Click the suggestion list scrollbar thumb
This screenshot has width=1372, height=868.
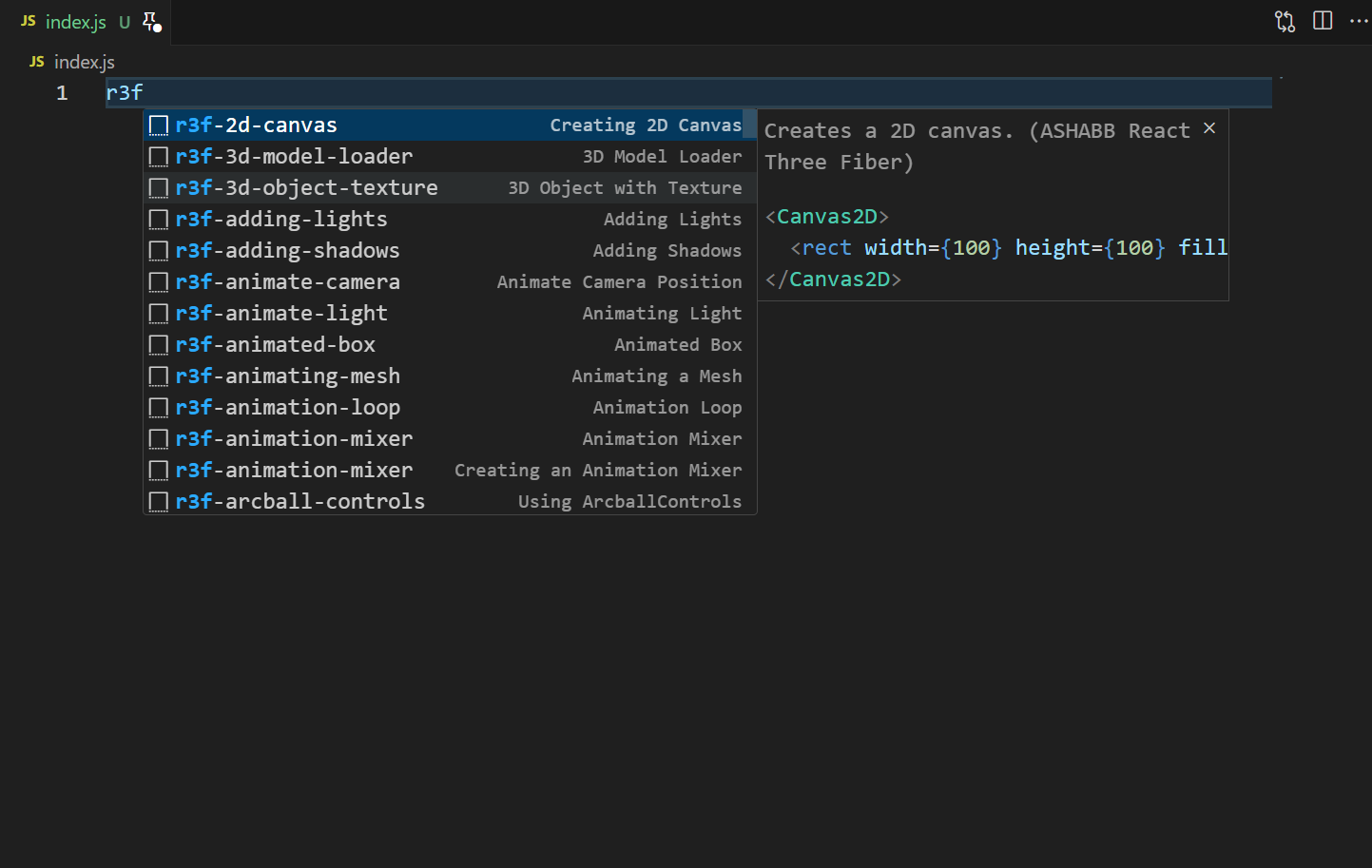[750, 125]
